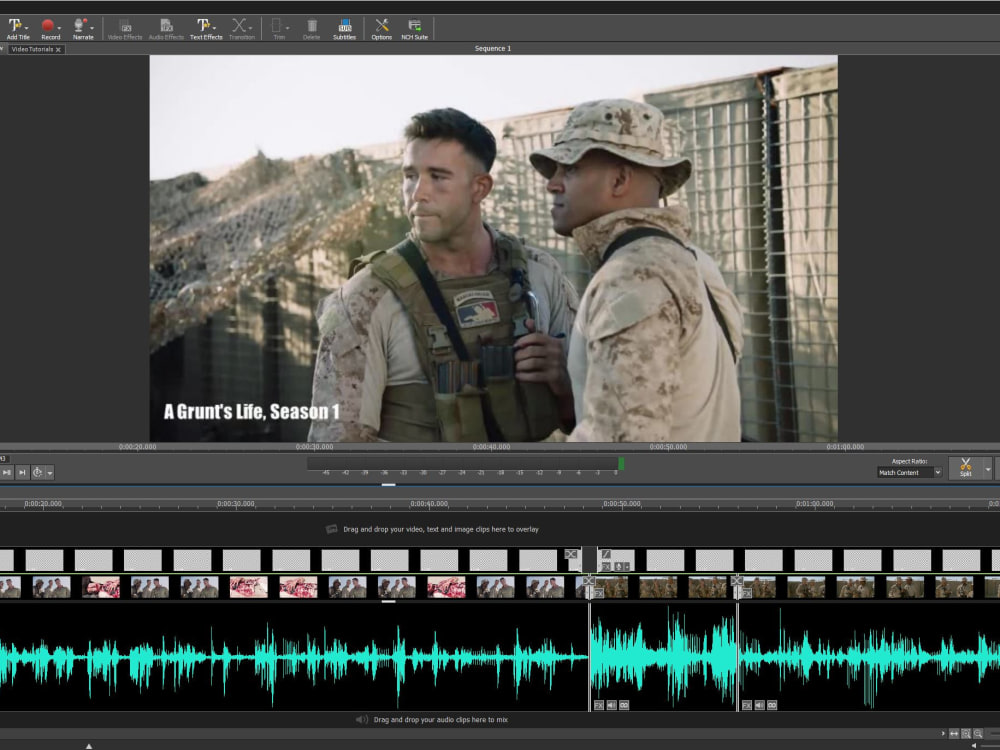Click the preview scrub position marker

[x=388, y=485]
